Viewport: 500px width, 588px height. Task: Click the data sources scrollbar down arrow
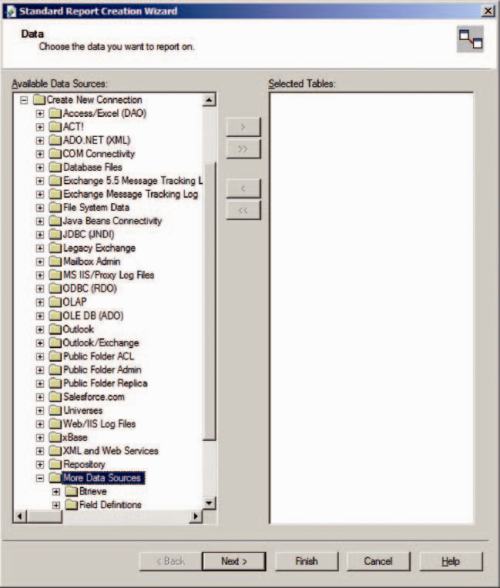[209, 503]
